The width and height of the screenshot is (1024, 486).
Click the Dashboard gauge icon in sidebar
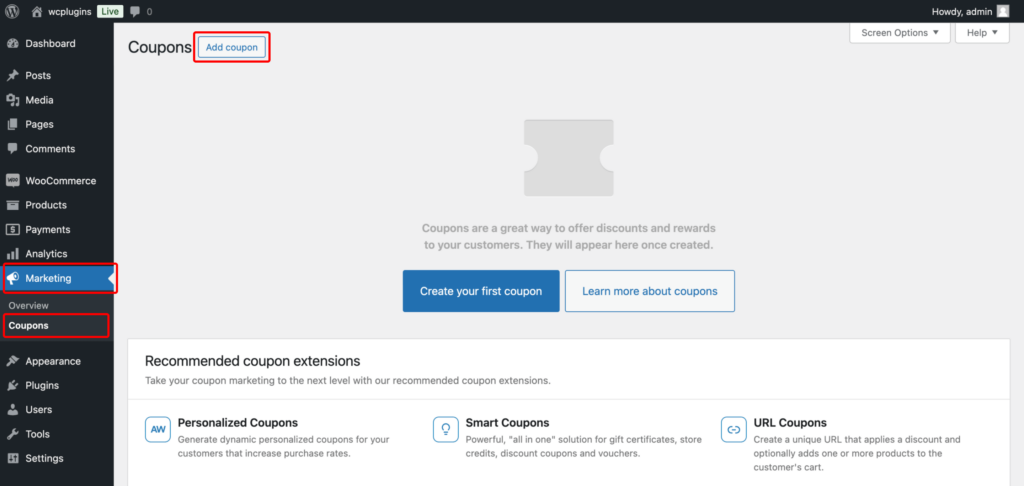[12, 44]
